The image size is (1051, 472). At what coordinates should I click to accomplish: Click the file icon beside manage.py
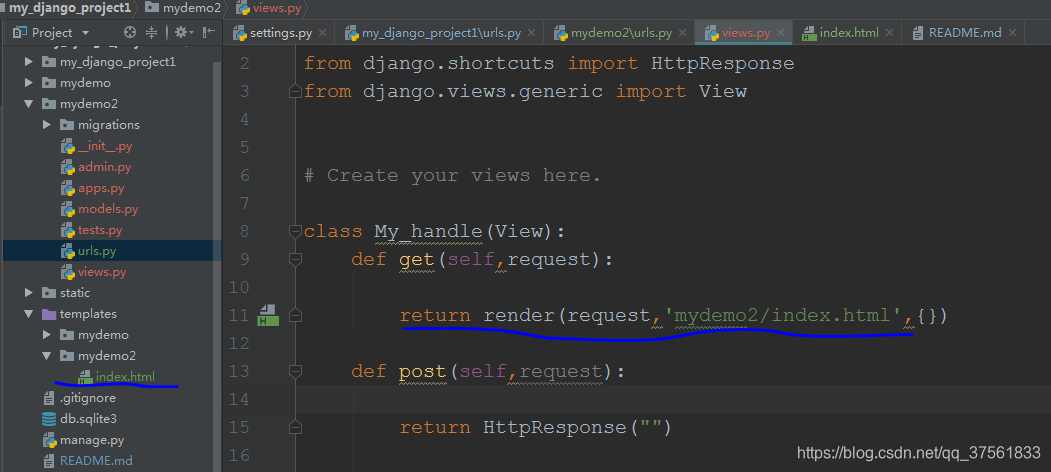49,440
